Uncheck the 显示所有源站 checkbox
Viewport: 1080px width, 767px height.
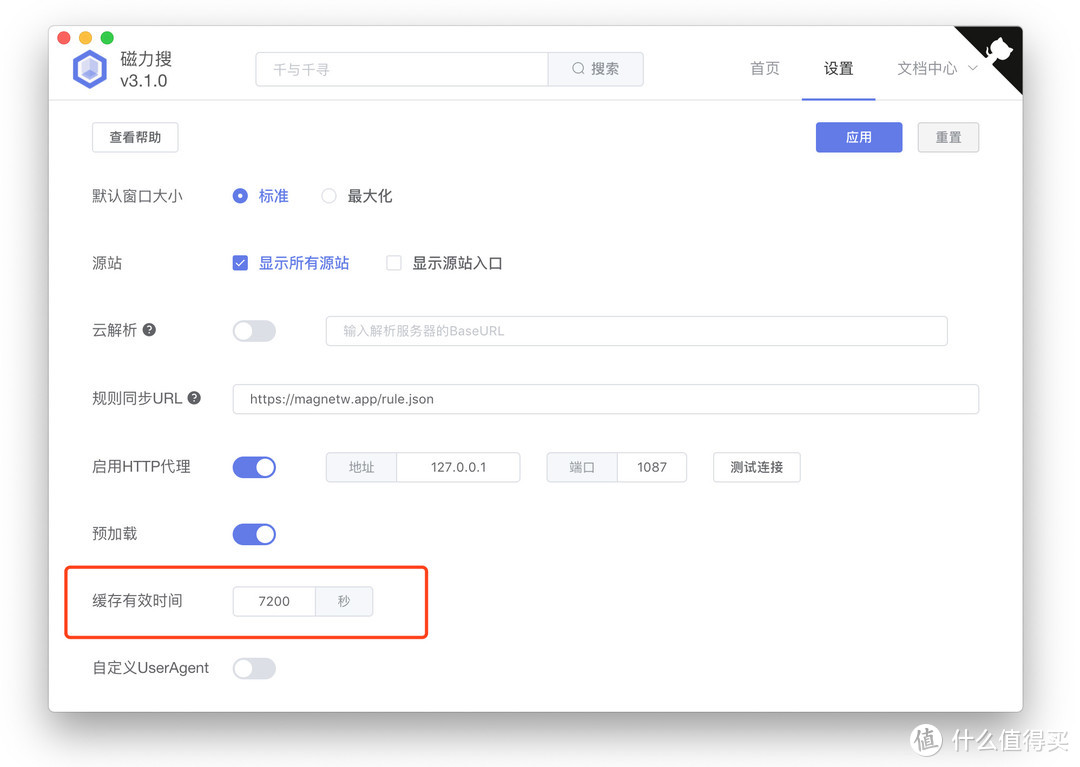tap(240, 263)
